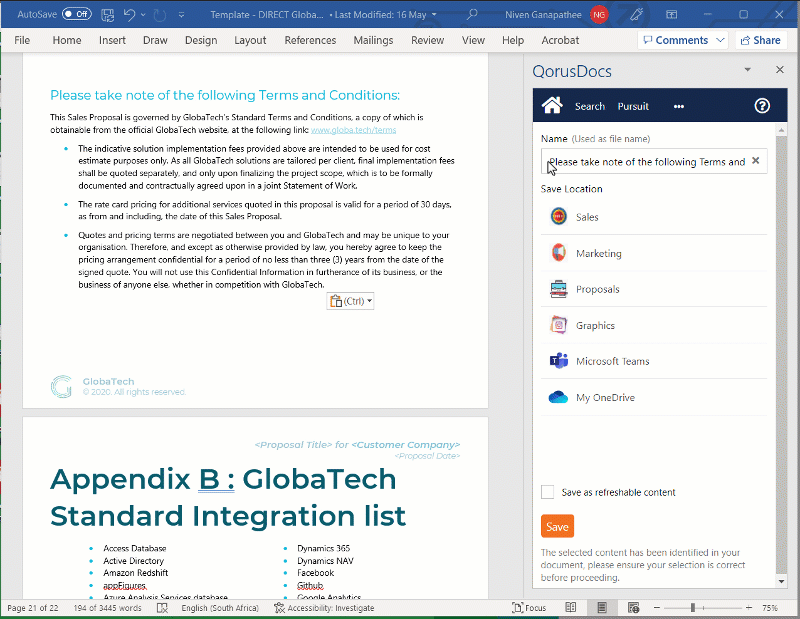The height and width of the screenshot is (619, 800).
Task: Click the spelling check status icon
Action: [162, 608]
